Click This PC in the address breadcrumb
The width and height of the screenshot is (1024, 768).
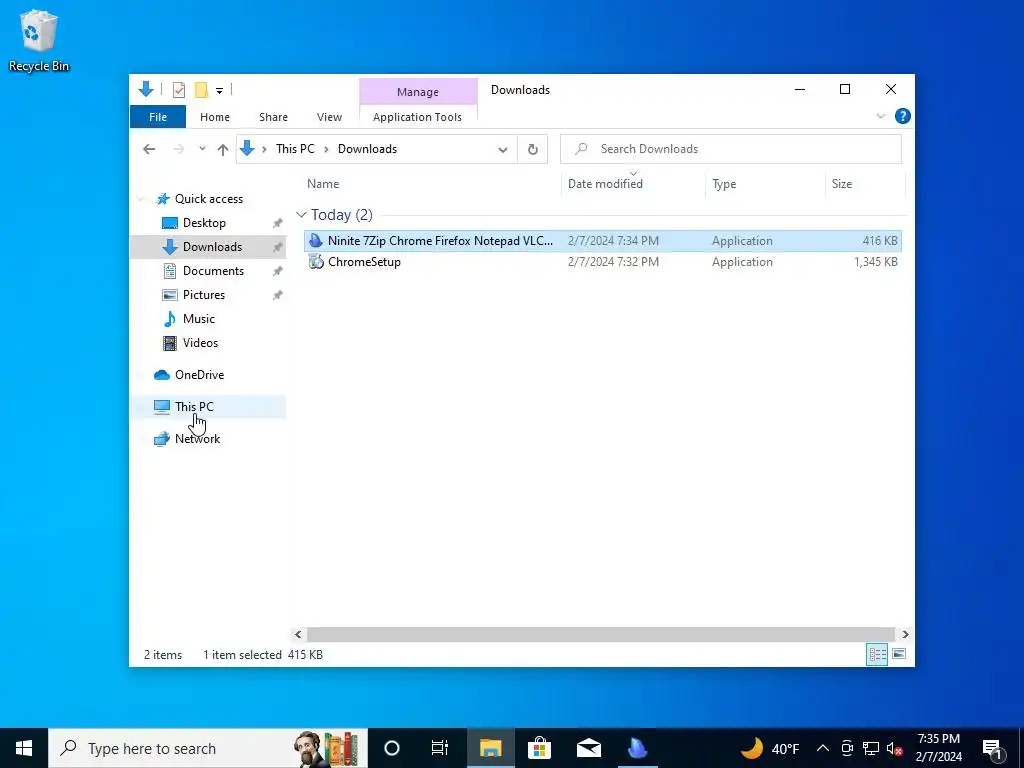click(295, 149)
